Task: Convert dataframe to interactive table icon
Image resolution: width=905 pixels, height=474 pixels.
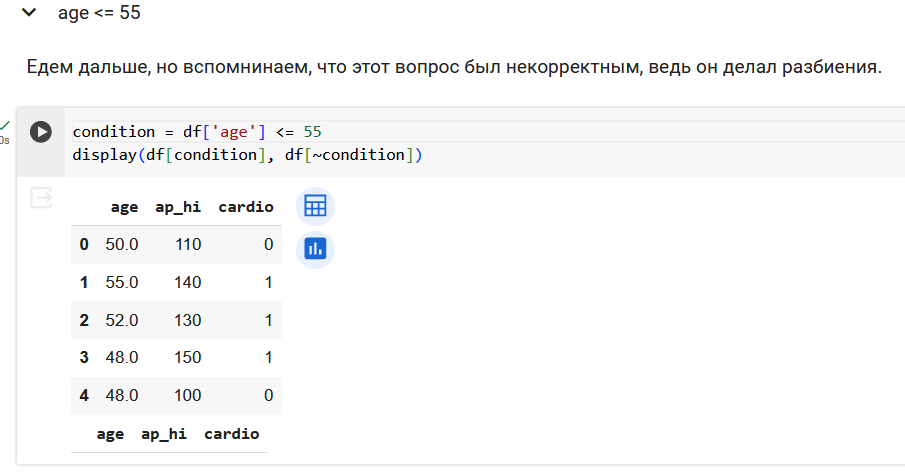Action: (315, 206)
